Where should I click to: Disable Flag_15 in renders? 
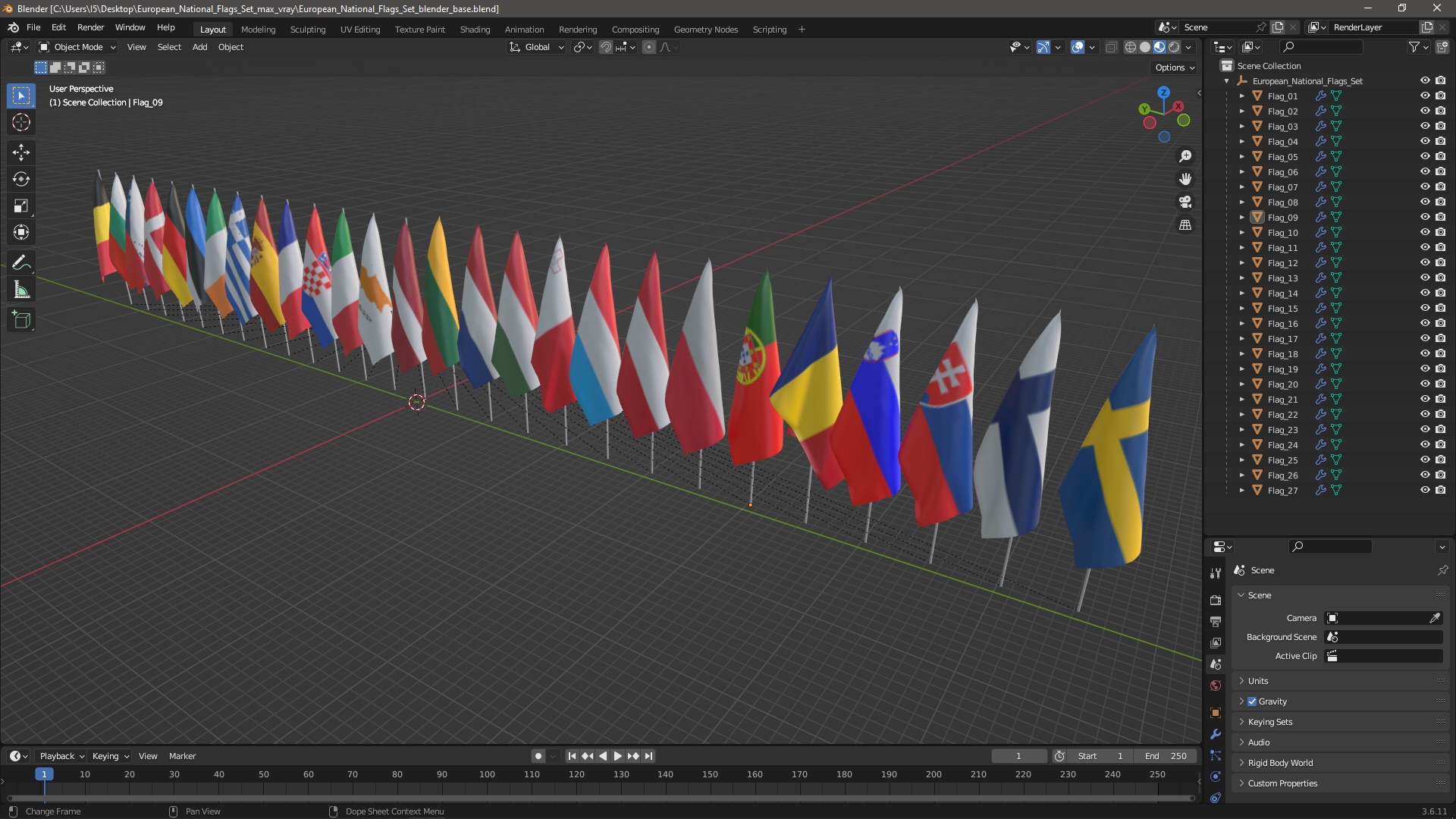1440,308
